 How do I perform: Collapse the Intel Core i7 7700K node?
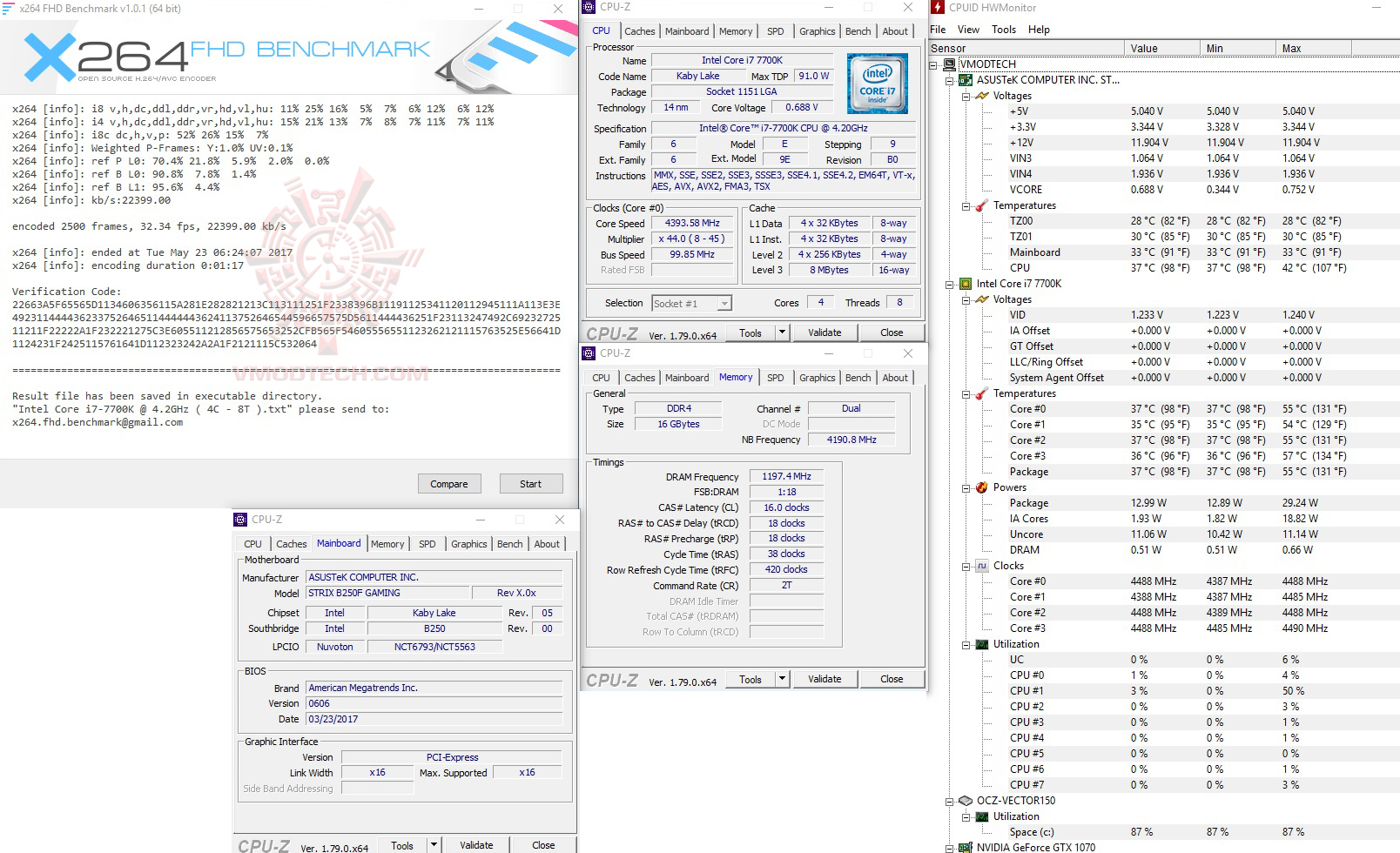coord(950,284)
